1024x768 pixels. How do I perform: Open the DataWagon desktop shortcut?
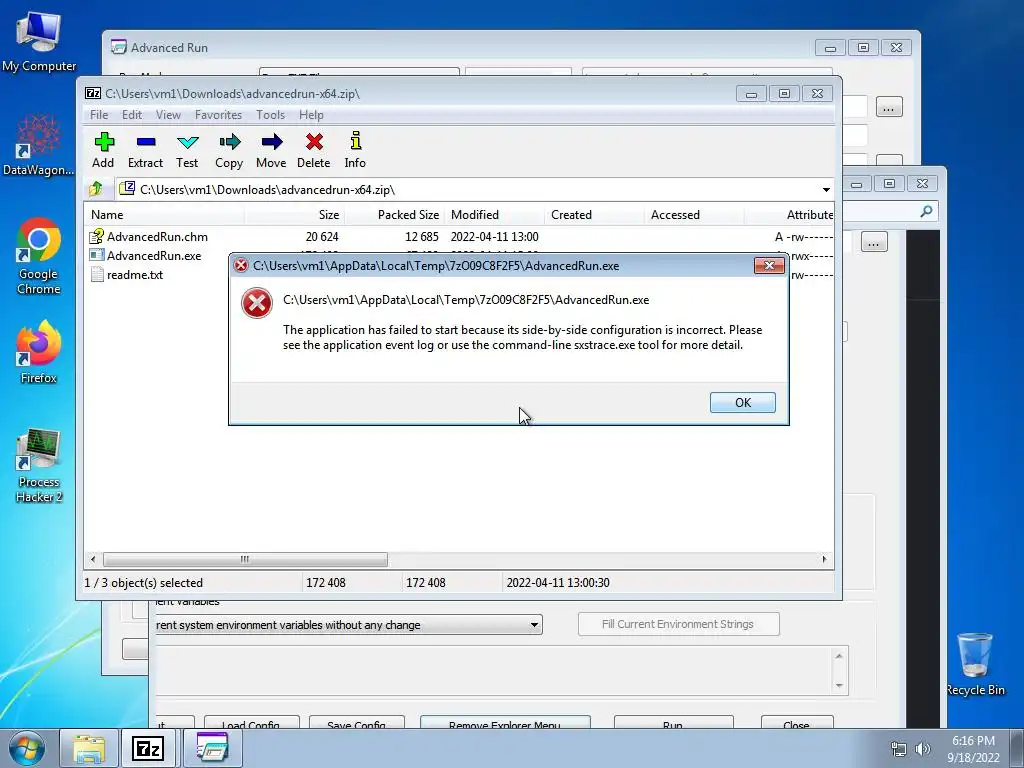[39, 145]
